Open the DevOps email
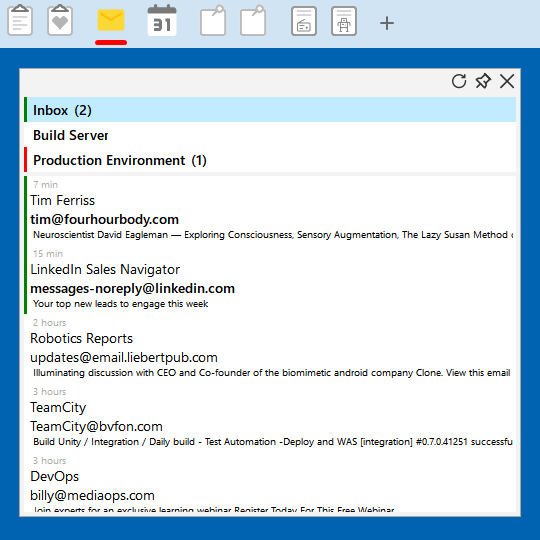 coord(54,477)
